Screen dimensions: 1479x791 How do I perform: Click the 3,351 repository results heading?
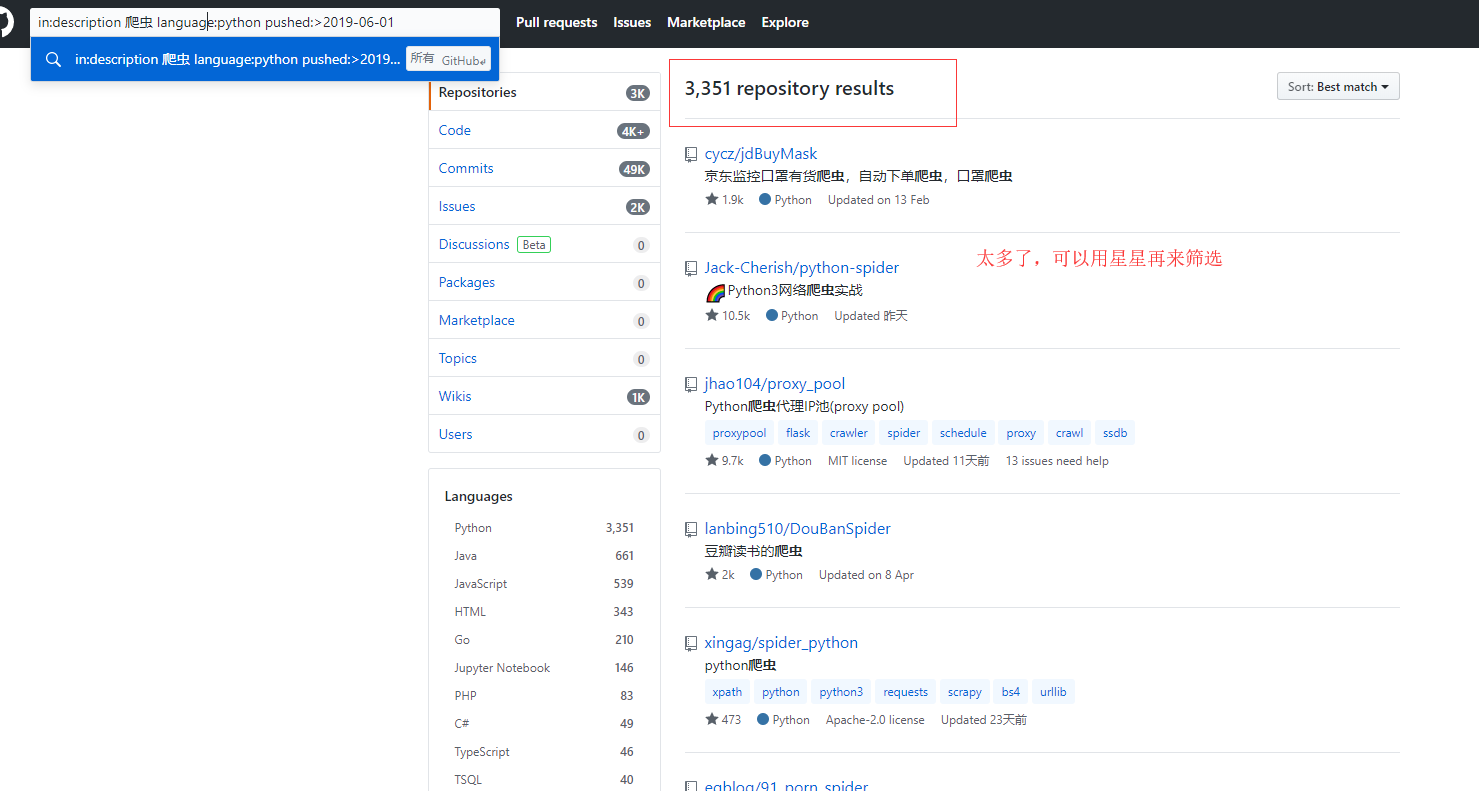click(x=789, y=89)
